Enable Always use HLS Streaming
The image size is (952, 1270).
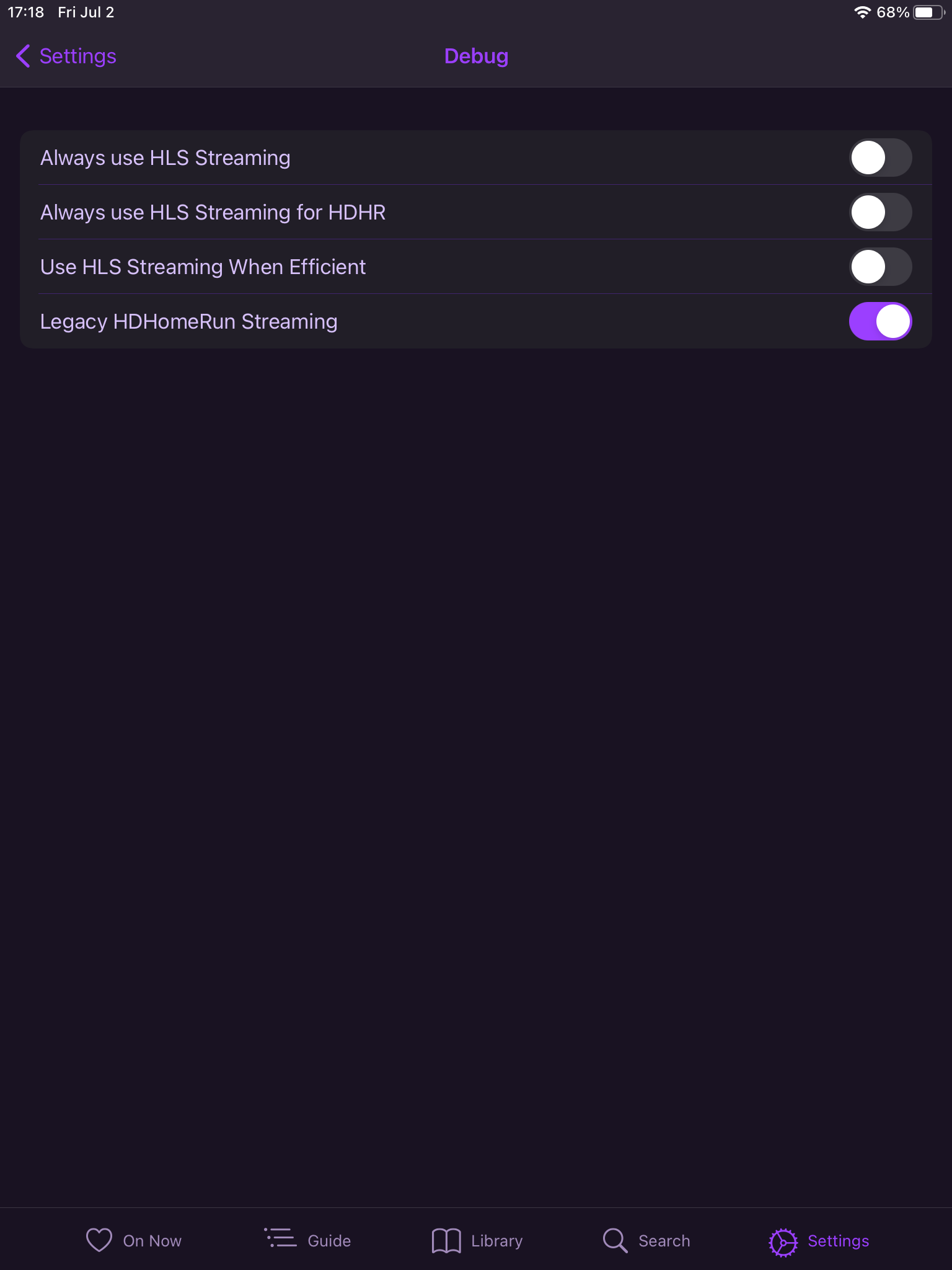[880, 158]
